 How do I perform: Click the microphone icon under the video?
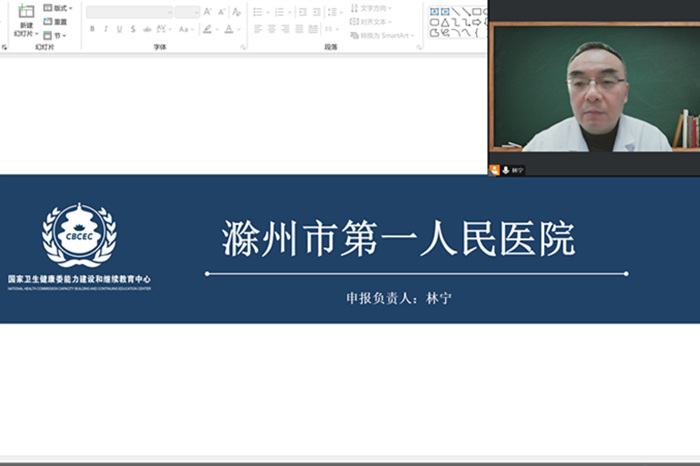coord(506,170)
